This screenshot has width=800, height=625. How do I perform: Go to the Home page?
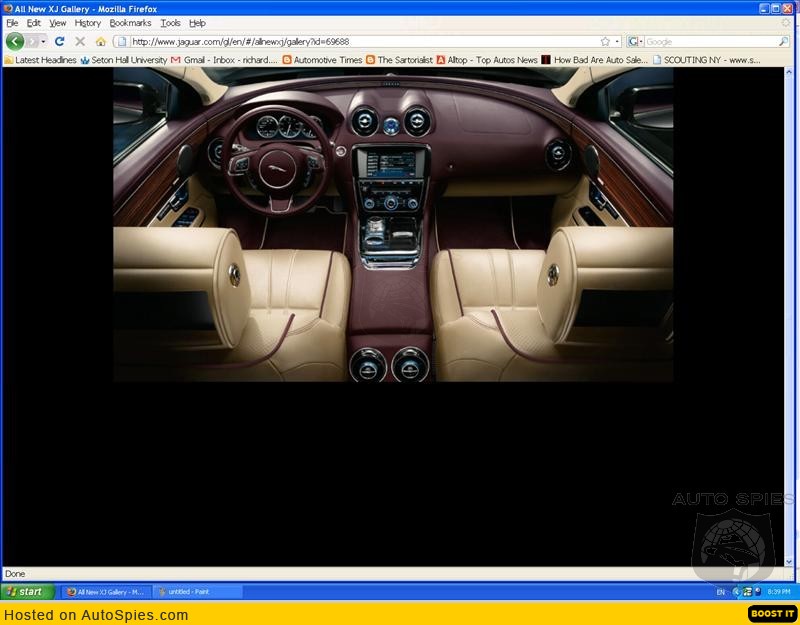pyautogui.click(x=101, y=41)
